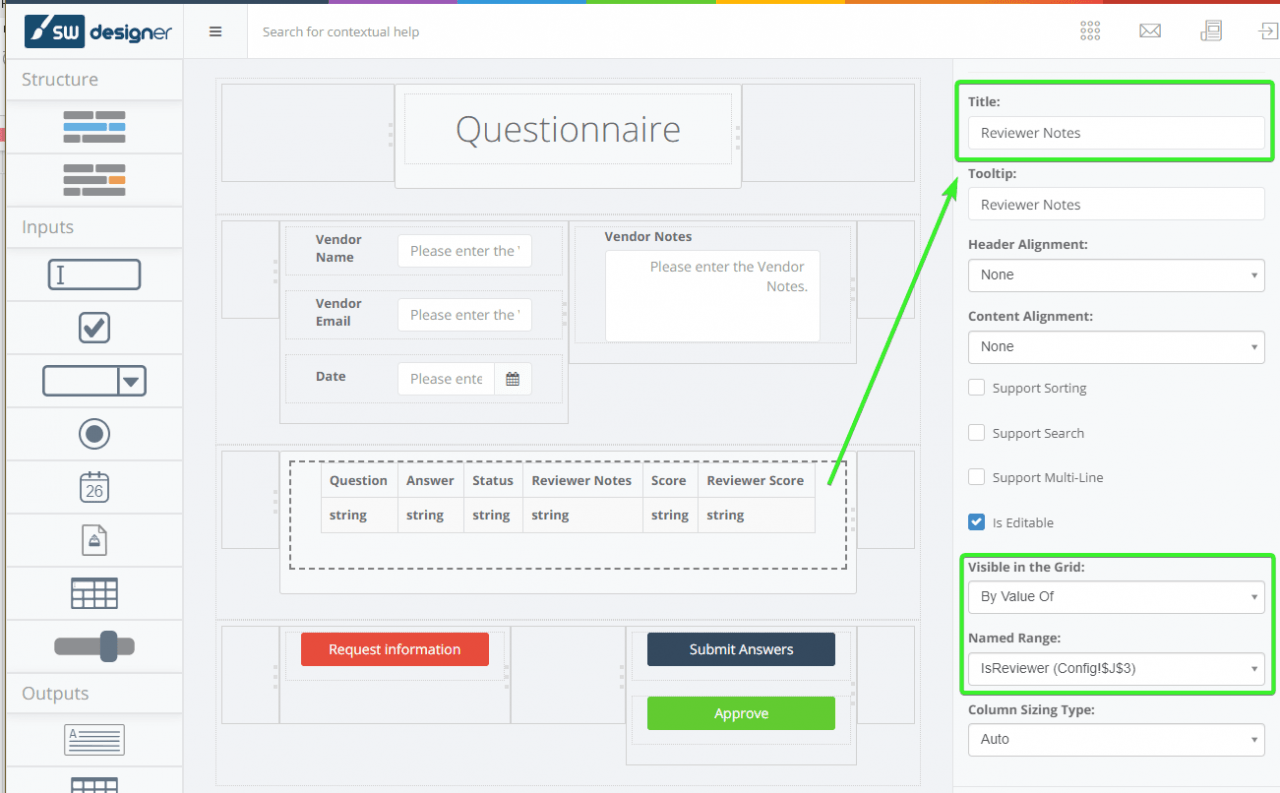Viewport: 1280px width, 793px height.
Task: Open the Header Alignment dropdown
Action: 1116,275
